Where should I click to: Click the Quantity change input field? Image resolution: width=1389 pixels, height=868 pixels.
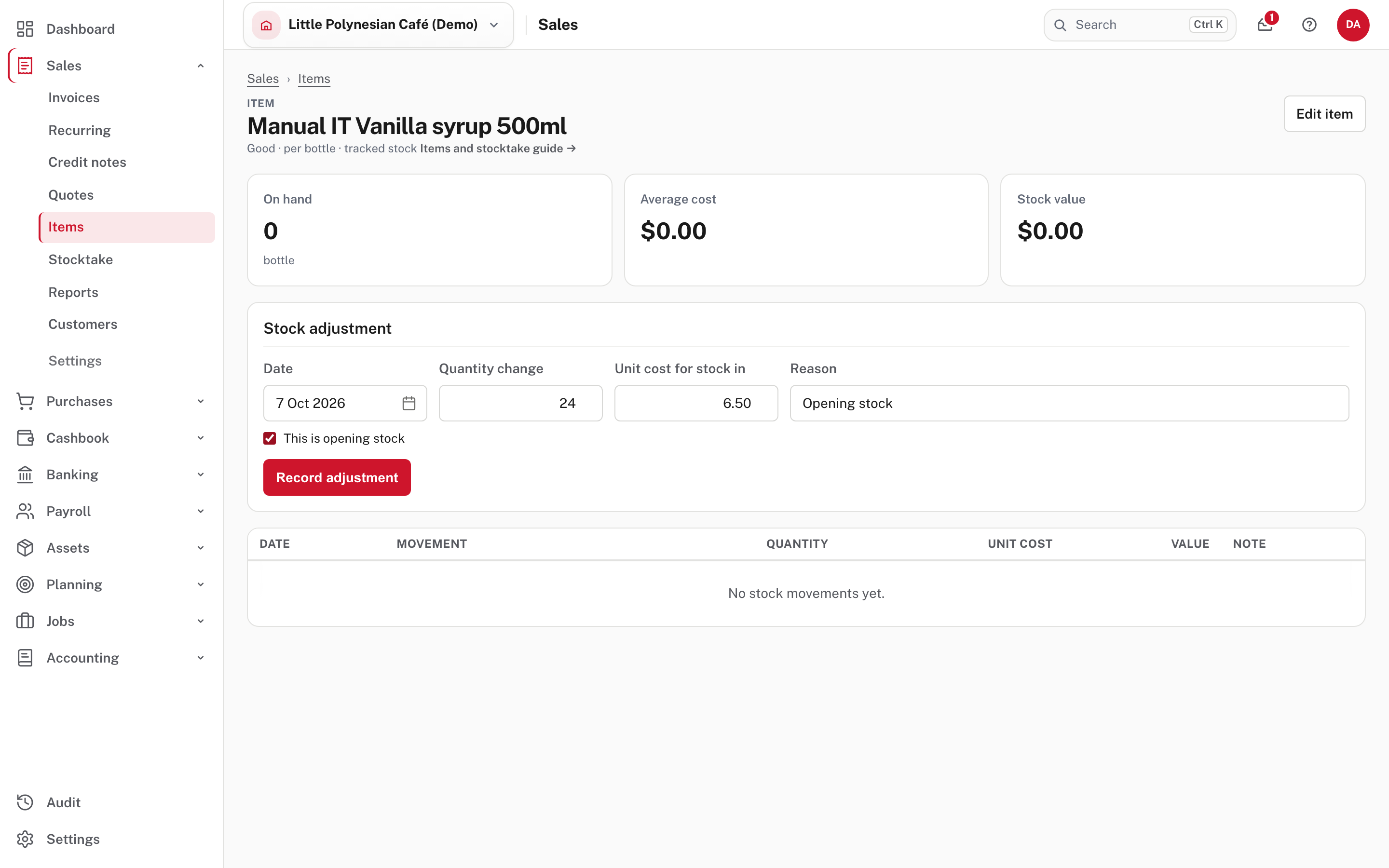point(520,403)
